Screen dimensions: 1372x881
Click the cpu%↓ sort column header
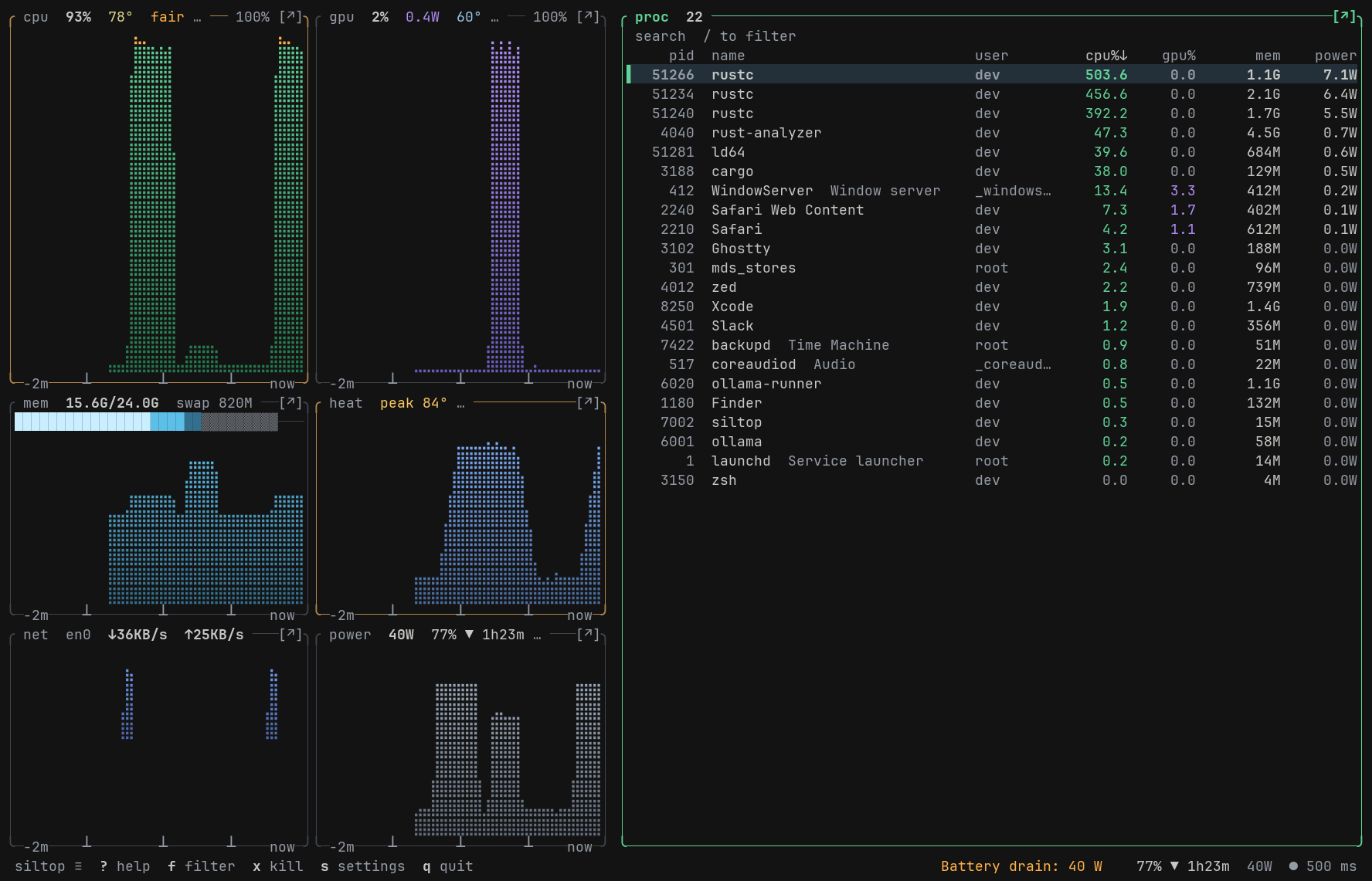(1106, 56)
